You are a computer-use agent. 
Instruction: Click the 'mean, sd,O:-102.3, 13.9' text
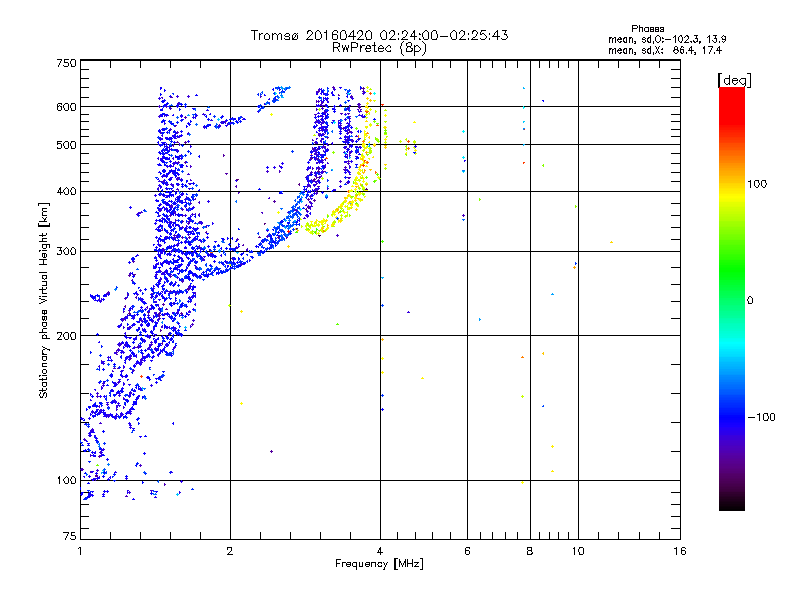coord(667,40)
